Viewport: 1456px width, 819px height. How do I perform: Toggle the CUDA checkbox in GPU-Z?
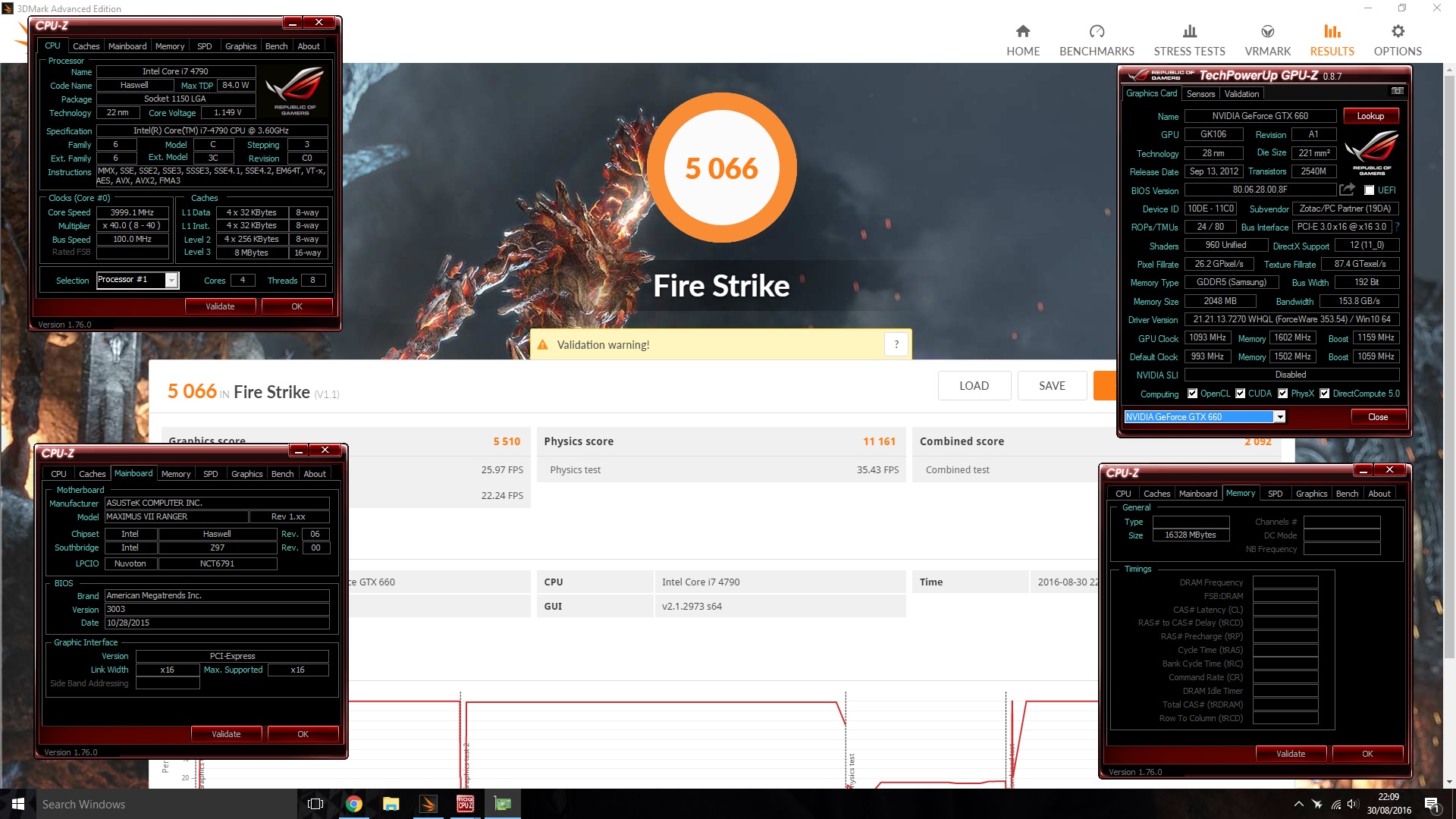[1240, 394]
